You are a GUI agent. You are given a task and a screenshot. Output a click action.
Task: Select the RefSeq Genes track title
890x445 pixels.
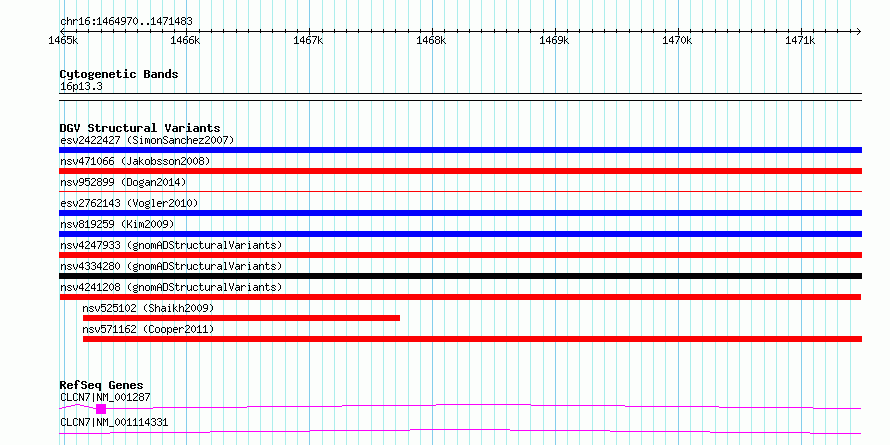pyautogui.click(x=101, y=386)
